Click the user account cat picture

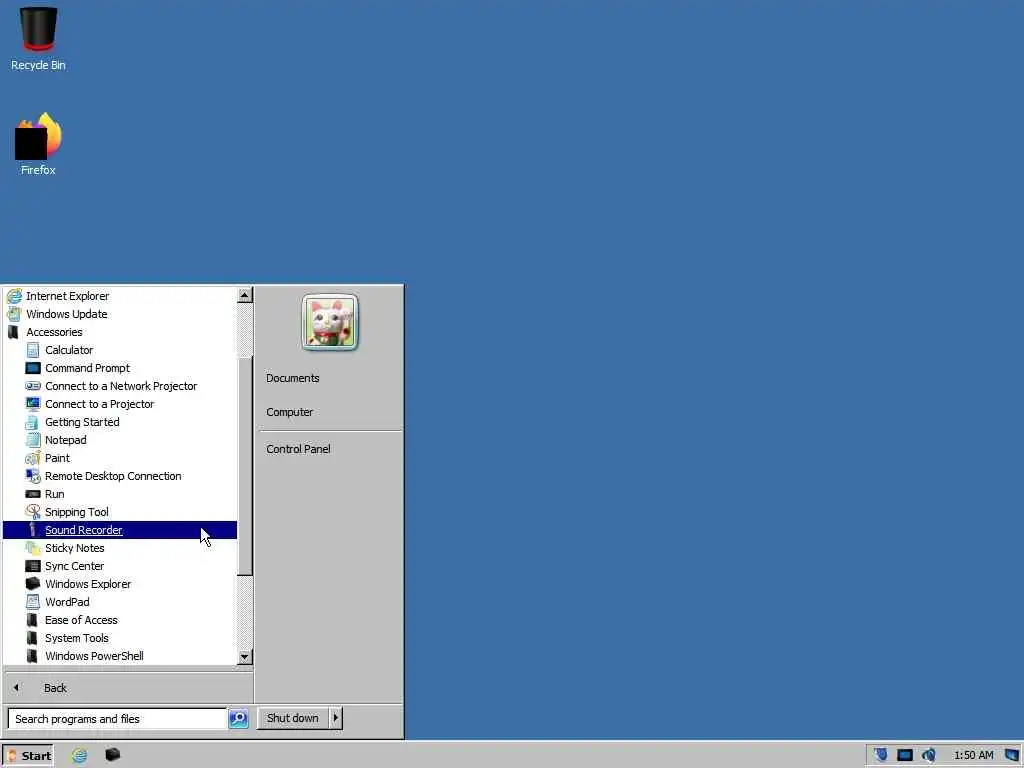[330, 322]
